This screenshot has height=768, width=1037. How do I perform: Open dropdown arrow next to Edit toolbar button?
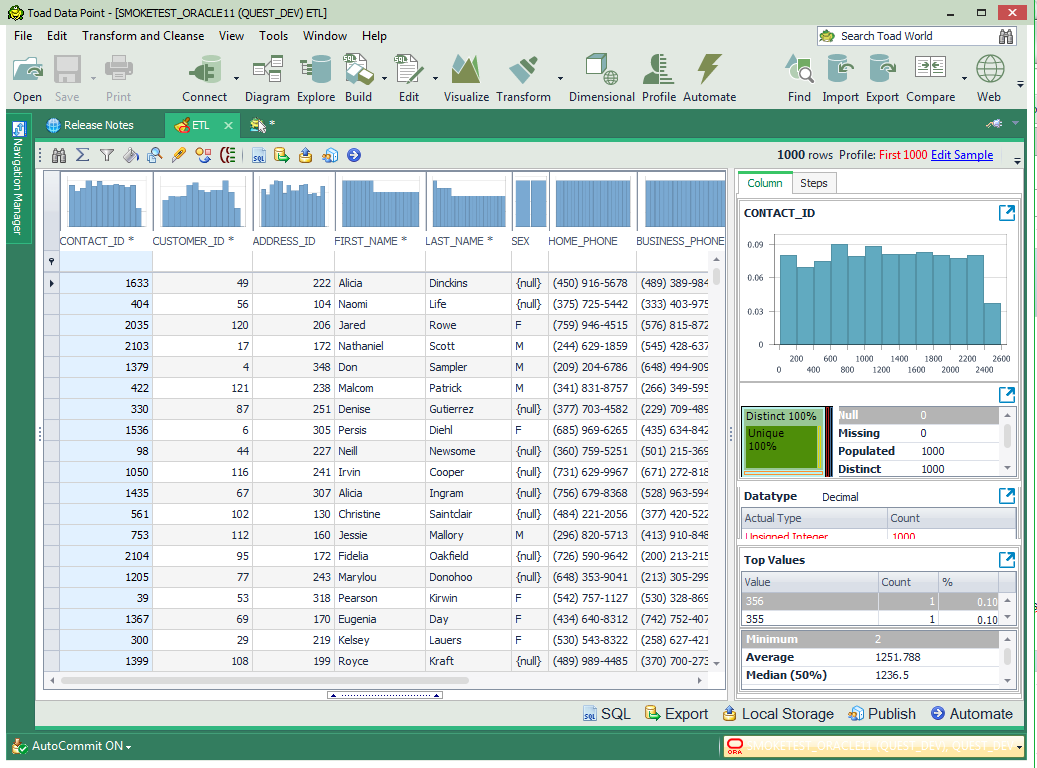435,79
